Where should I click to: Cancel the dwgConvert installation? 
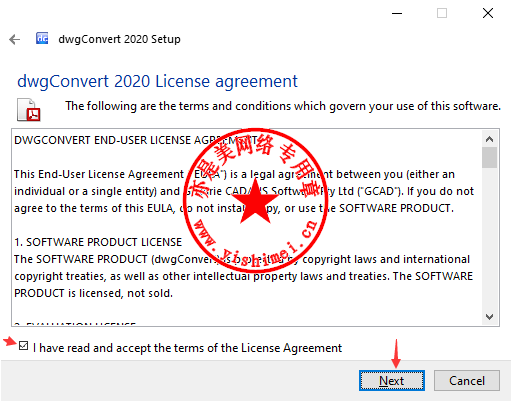tap(467, 380)
